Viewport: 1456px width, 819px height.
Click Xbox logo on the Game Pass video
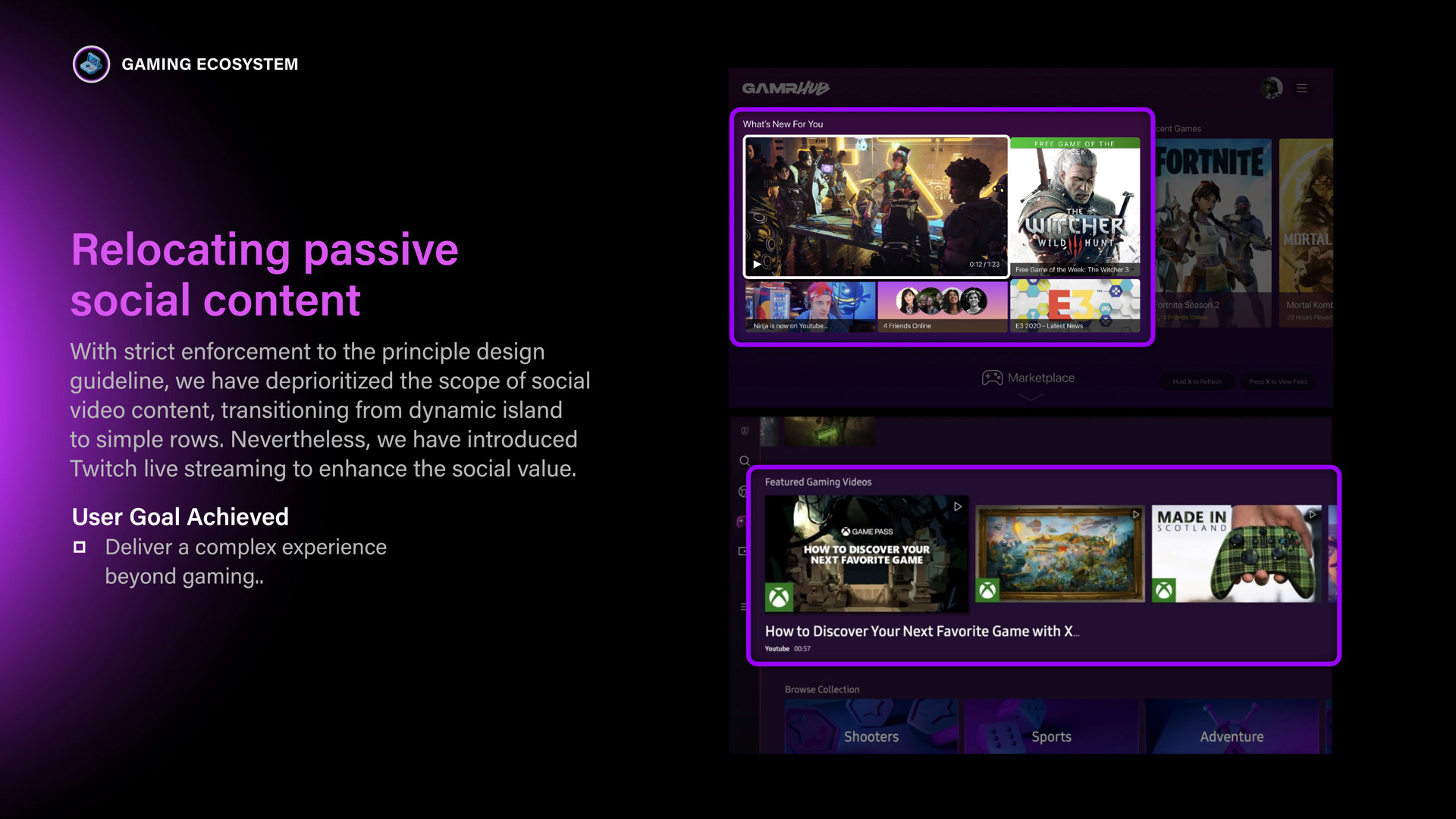pos(779,598)
